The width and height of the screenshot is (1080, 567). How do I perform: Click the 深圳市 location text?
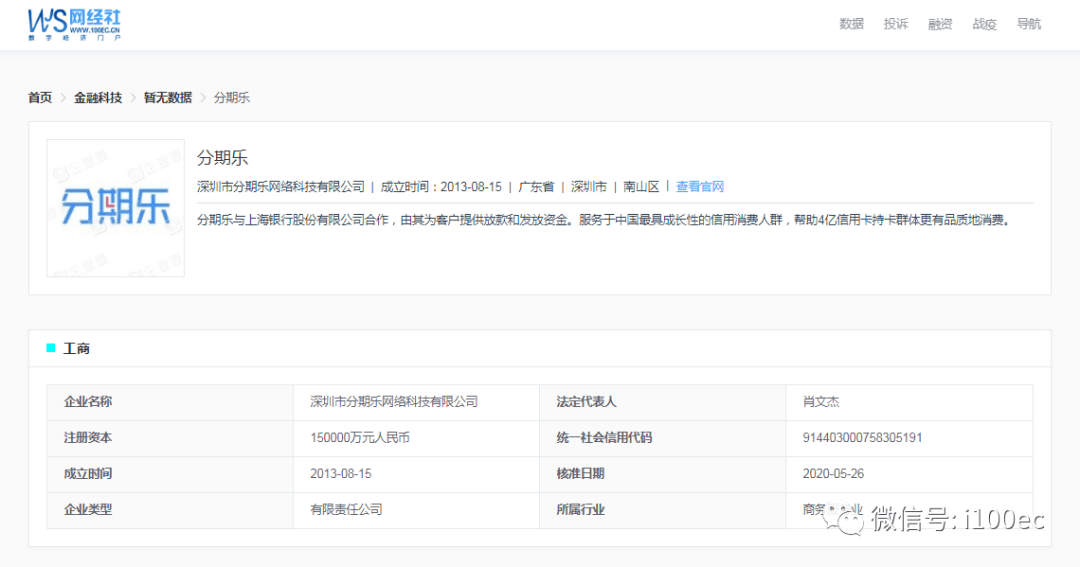589,187
